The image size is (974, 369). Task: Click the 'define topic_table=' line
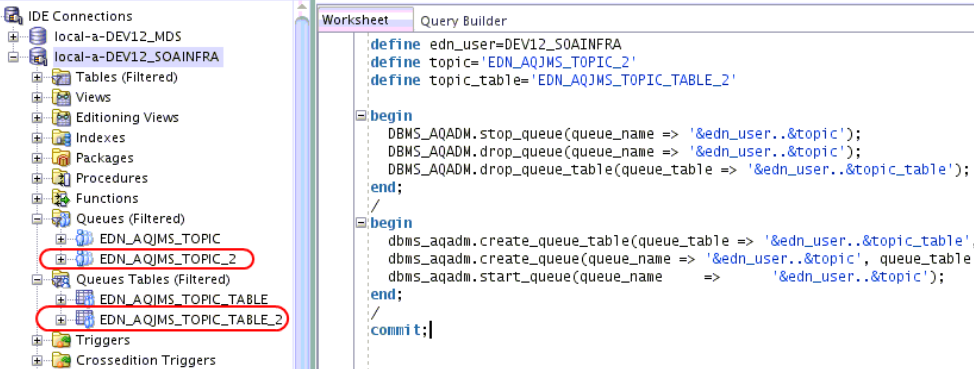553,80
